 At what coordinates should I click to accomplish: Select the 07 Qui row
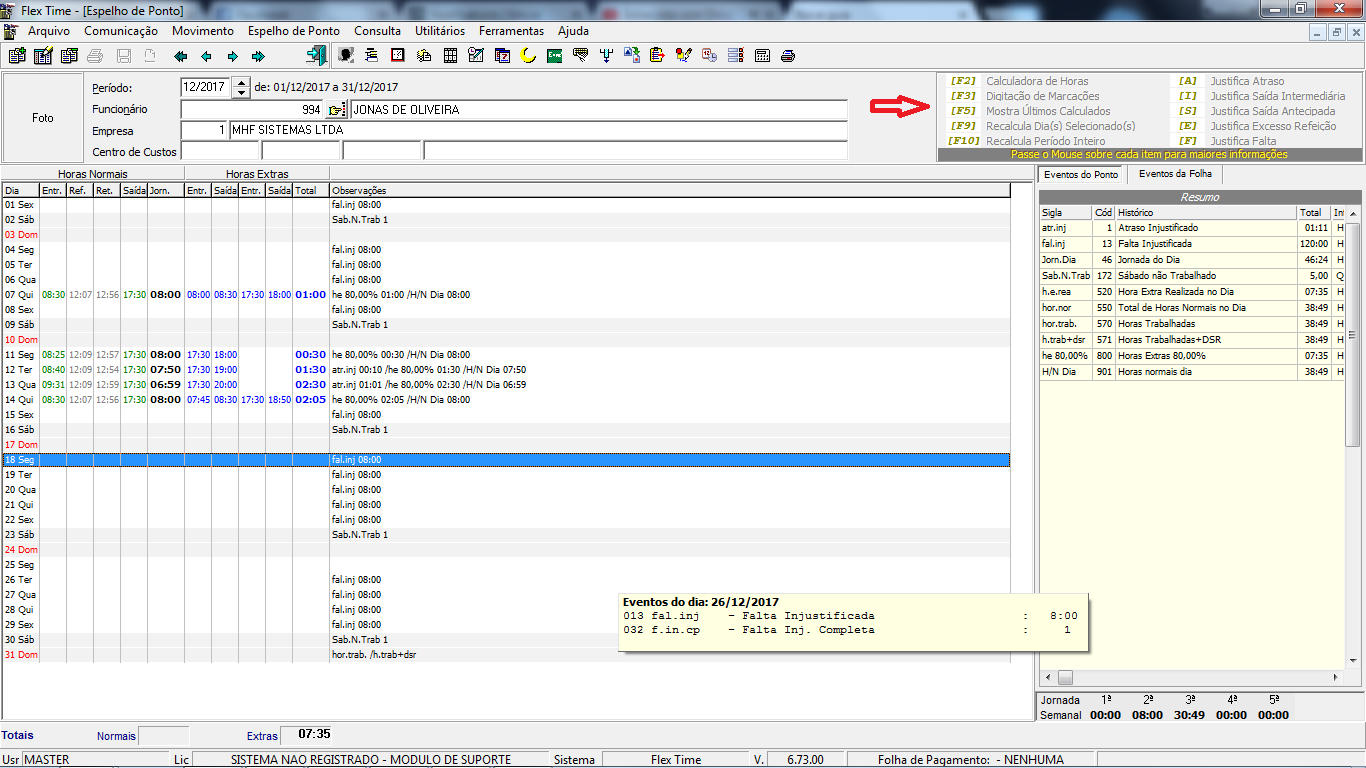(x=505, y=295)
